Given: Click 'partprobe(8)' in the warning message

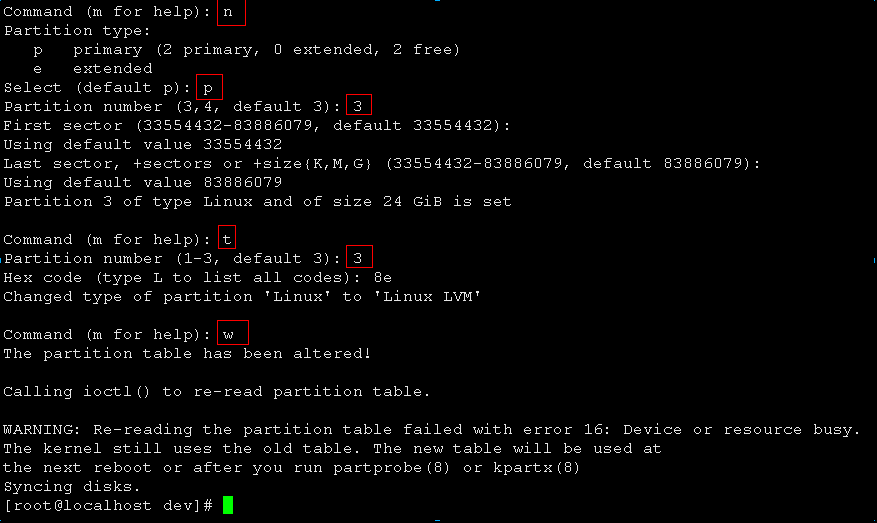Looking at the screenshot, I should [x=392, y=468].
